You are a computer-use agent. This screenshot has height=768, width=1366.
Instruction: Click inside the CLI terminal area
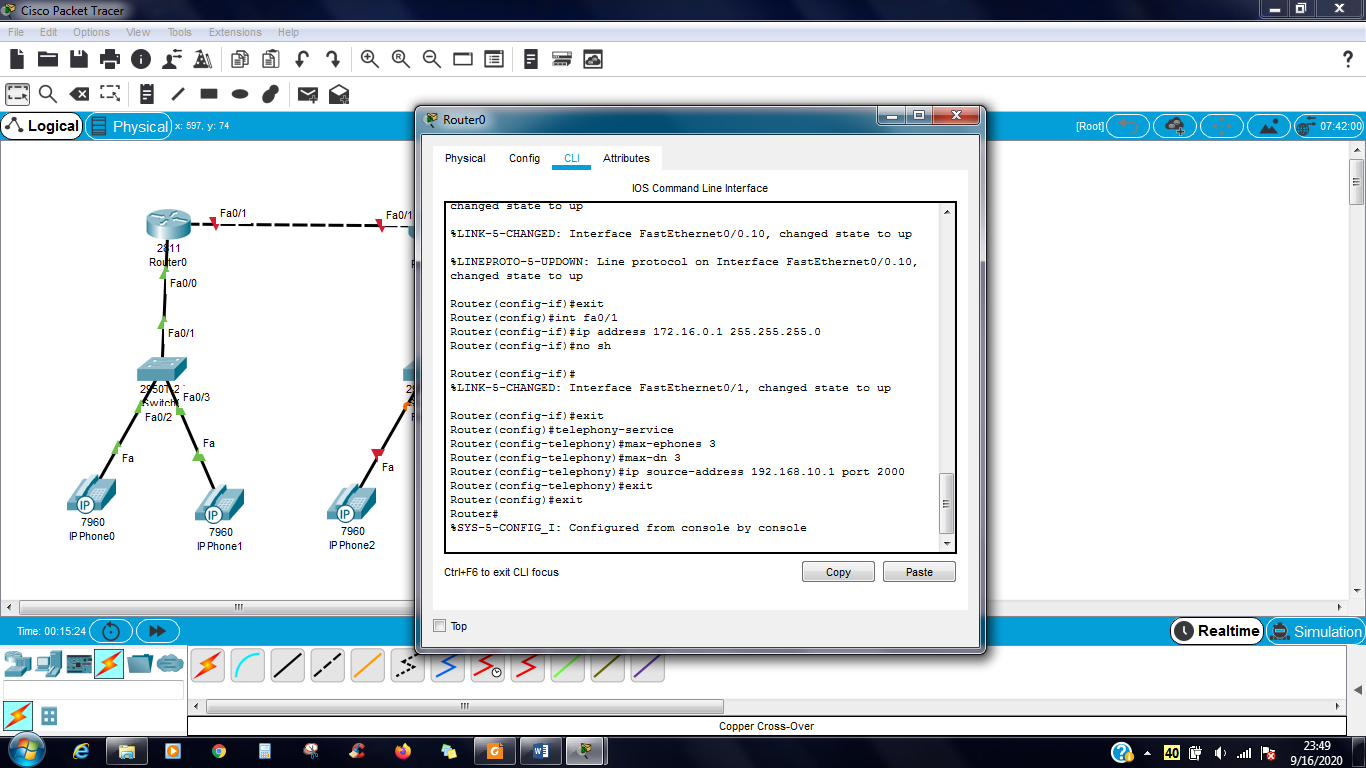692,377
